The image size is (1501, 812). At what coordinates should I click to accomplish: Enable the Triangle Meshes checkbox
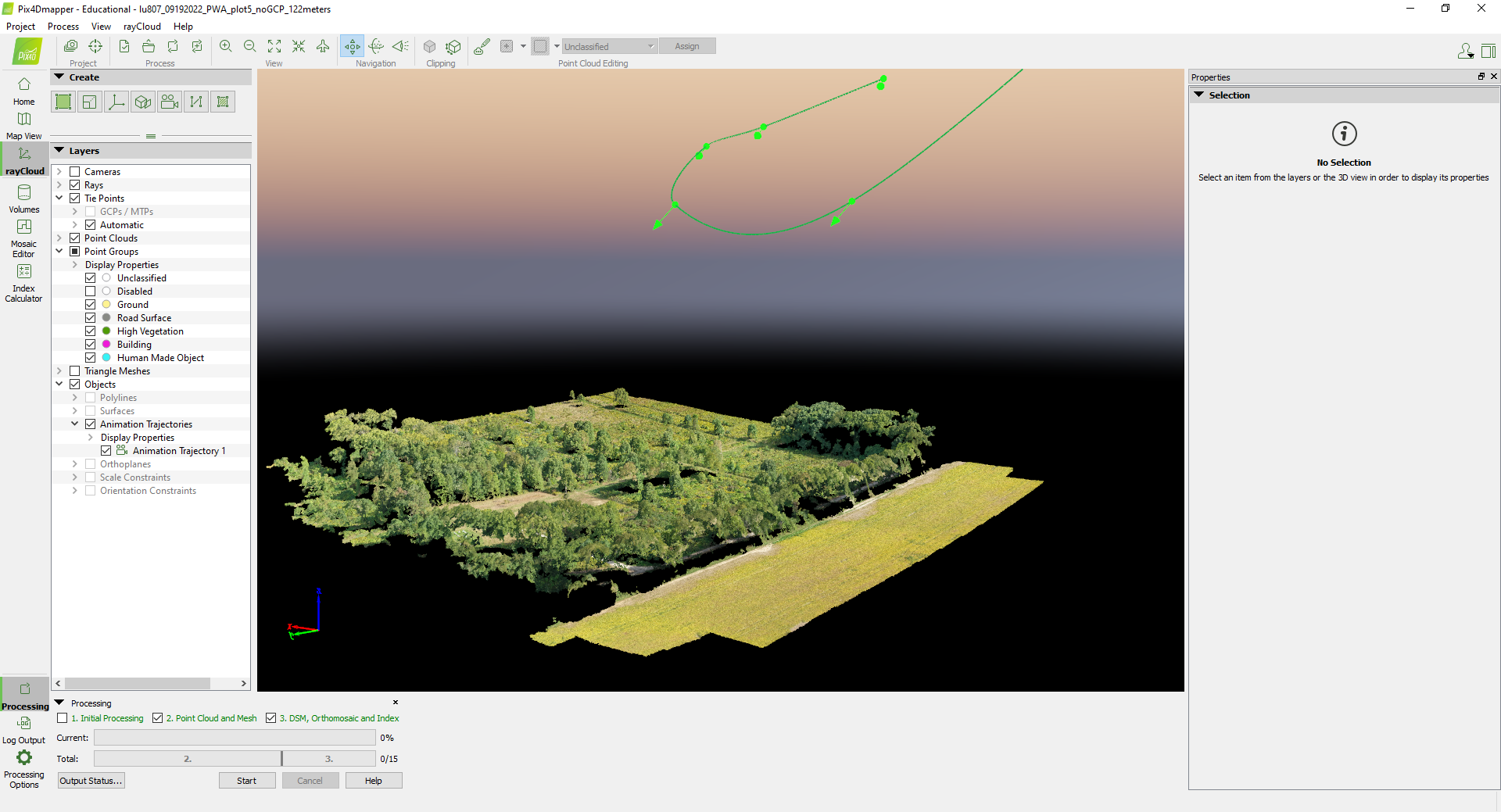click(75, 371)
